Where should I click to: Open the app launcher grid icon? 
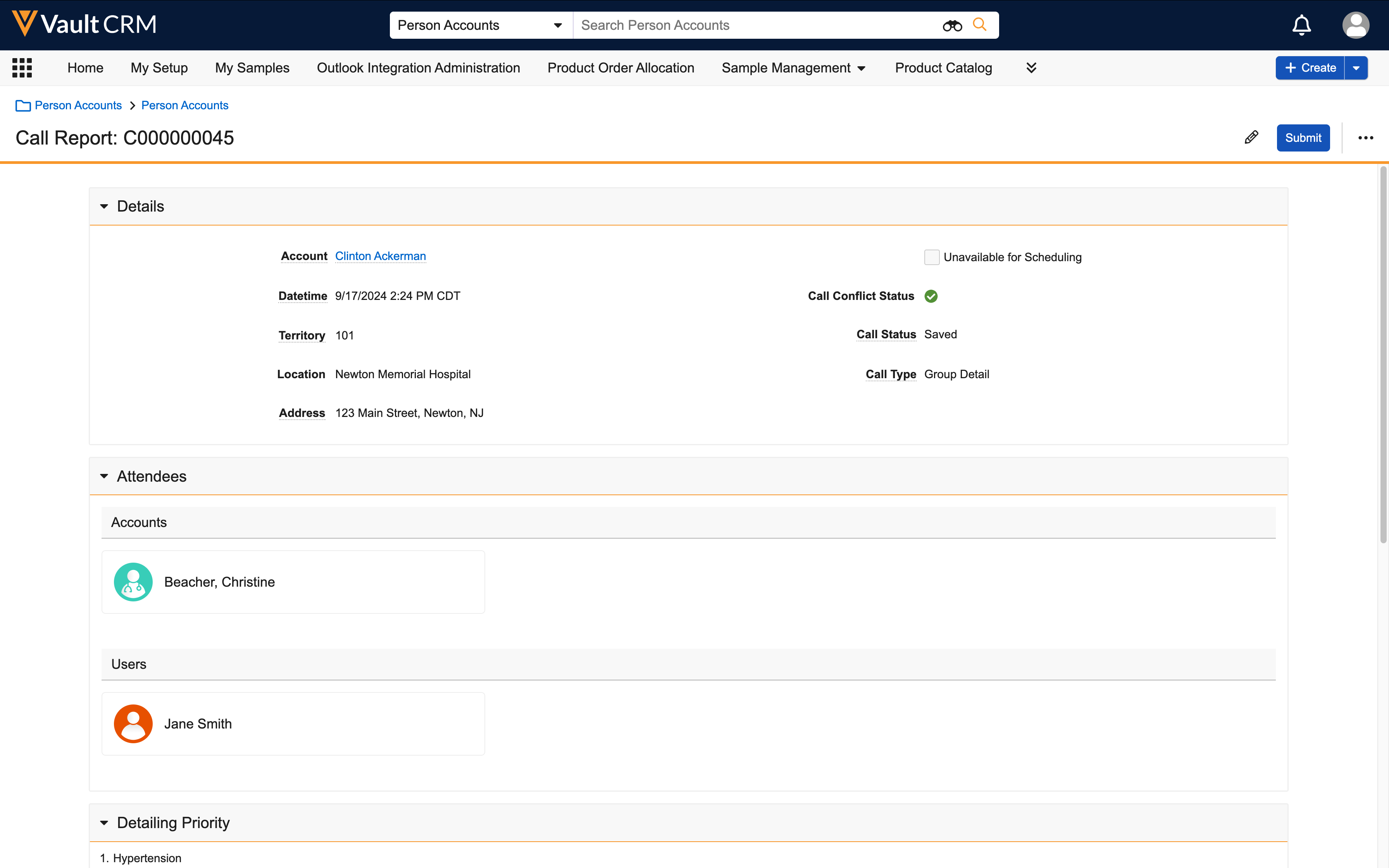(22, 68)
